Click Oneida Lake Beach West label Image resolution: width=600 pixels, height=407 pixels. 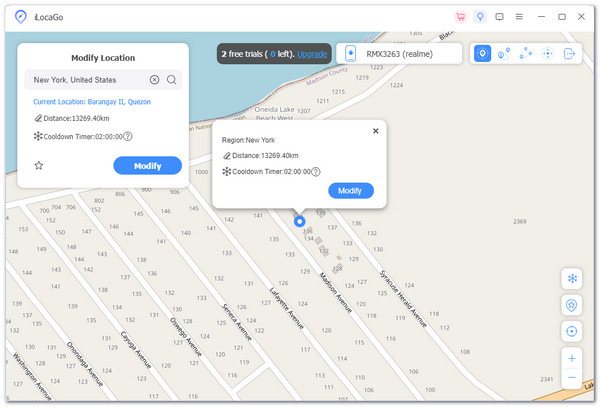click(274, 114)
